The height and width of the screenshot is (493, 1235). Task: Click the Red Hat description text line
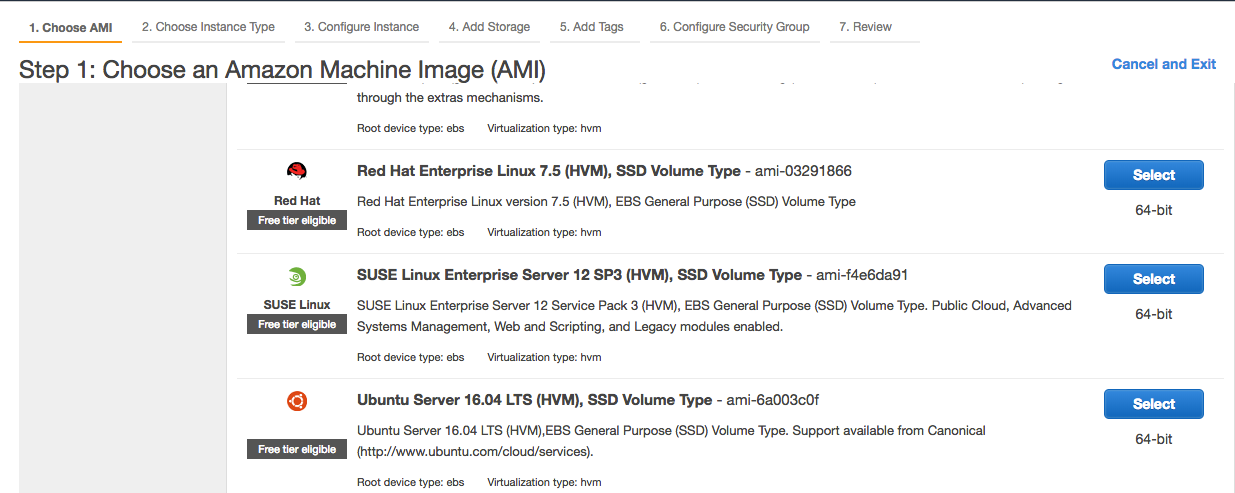(606, 202)
